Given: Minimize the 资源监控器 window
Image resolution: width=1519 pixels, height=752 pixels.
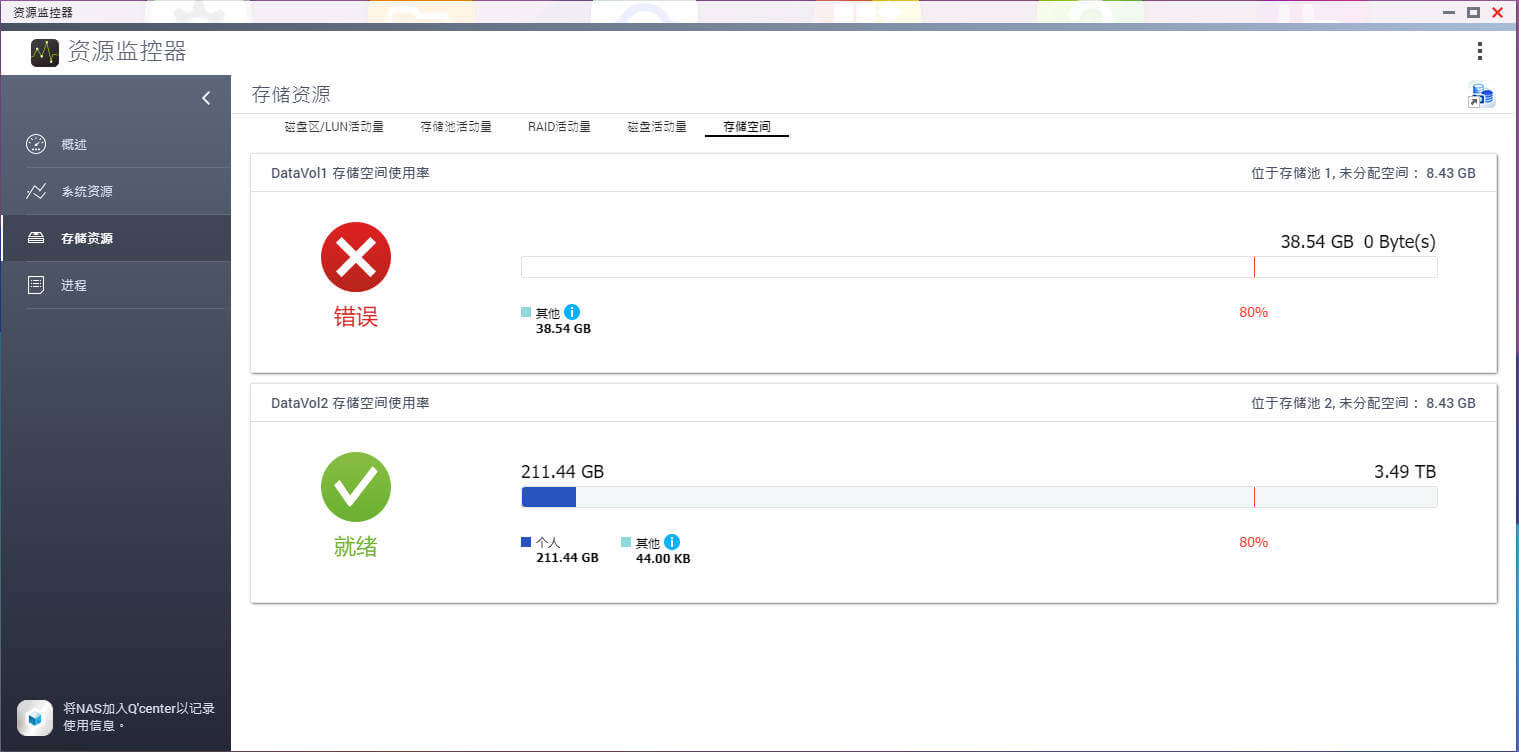Looking at the screenshot, I should (x=1449, y=12).
